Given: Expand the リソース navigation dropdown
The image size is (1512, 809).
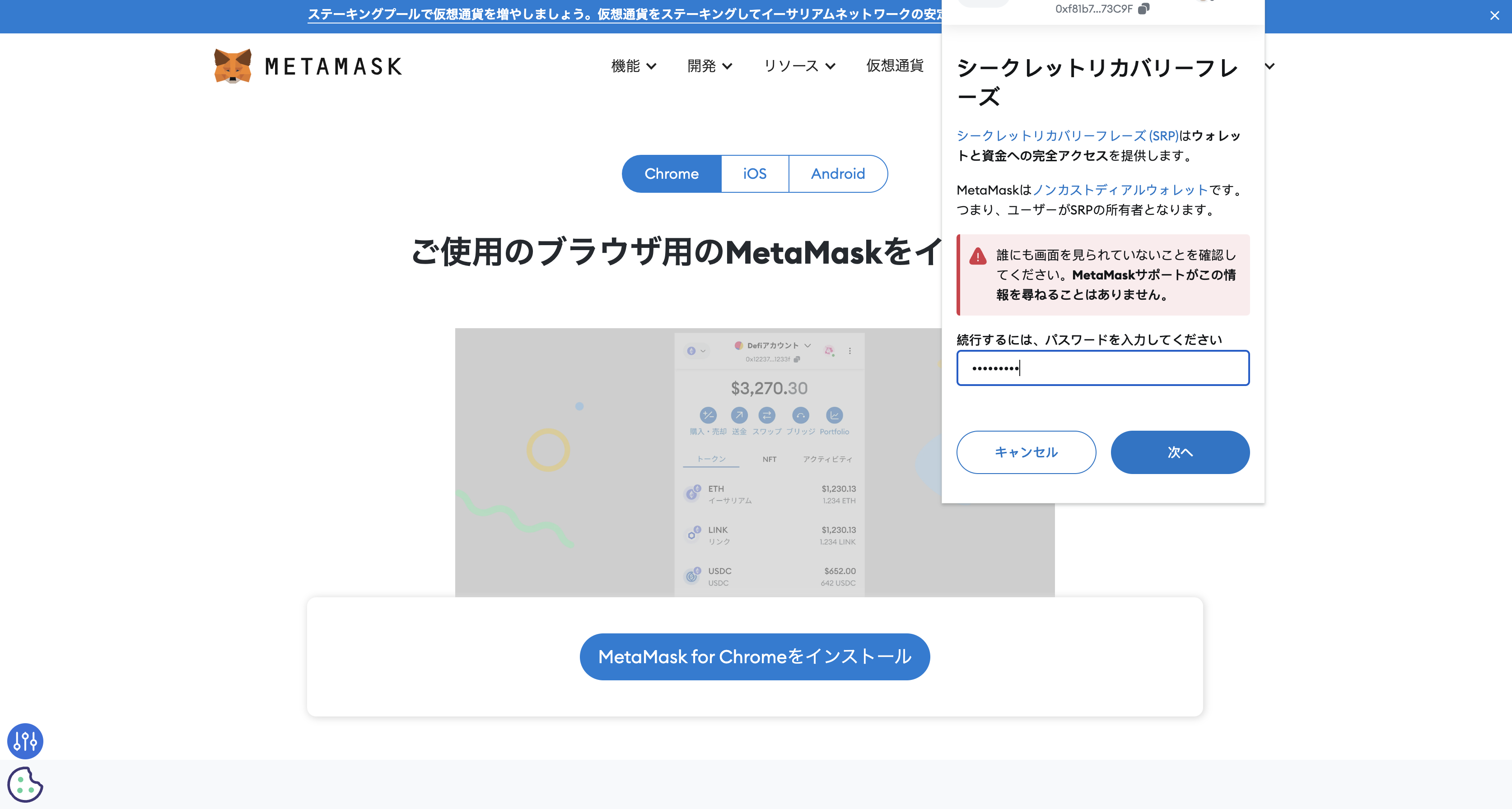Looking at the screenshot, I should tap(799, 66).
